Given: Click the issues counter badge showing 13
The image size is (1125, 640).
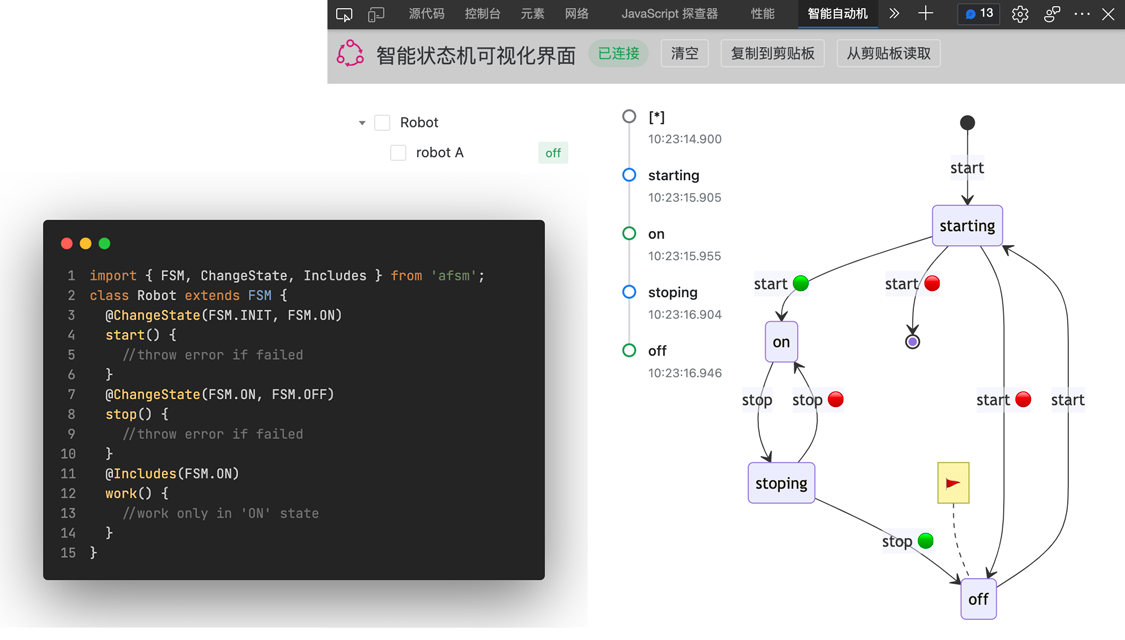Looking at the screenshot, I should [978, 13].
